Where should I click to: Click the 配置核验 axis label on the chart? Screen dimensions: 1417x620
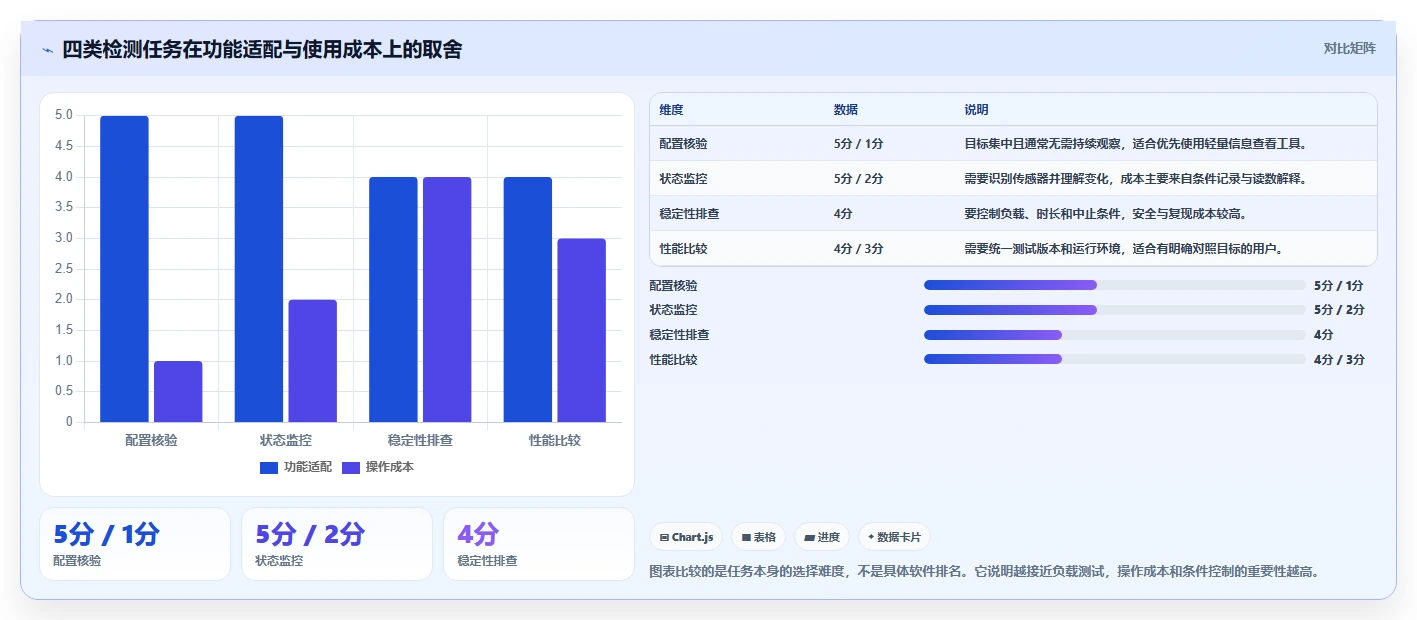tap(151, 440)
